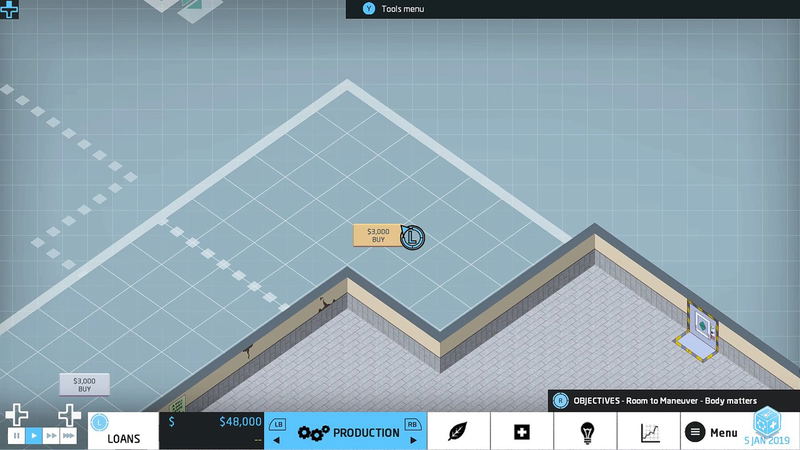Set game speed to normal play
800x450 pixels.
[x=34, y=436]
